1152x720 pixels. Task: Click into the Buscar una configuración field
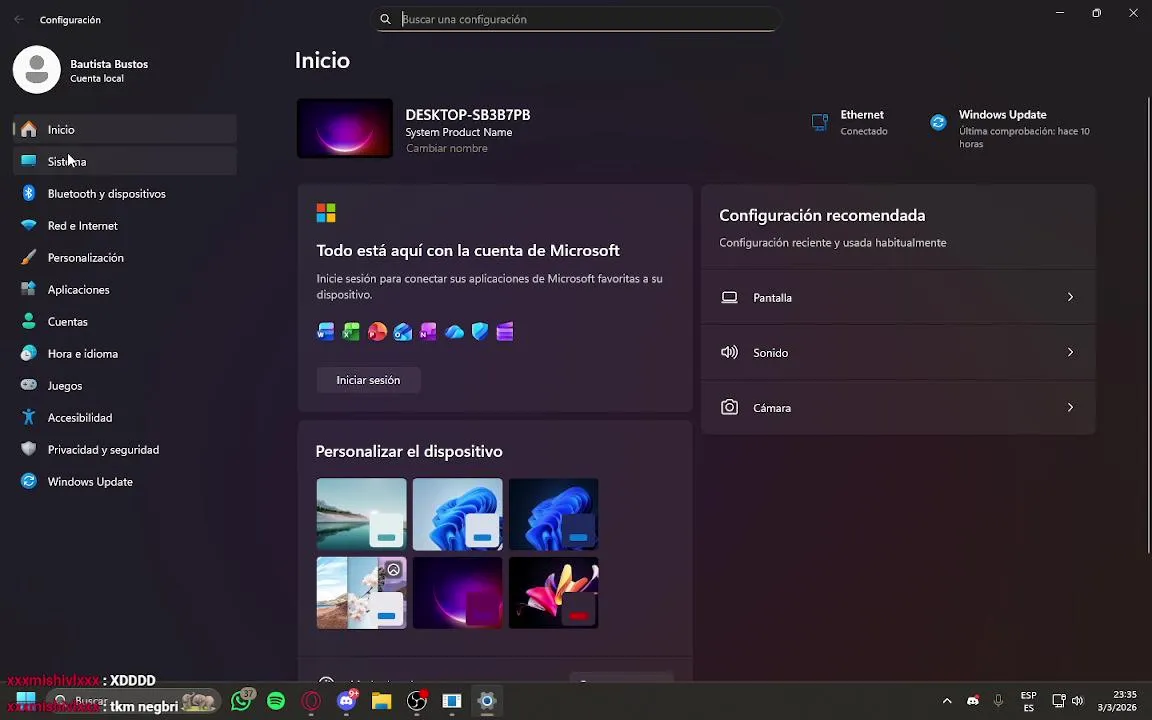click(x=576, y=19)
